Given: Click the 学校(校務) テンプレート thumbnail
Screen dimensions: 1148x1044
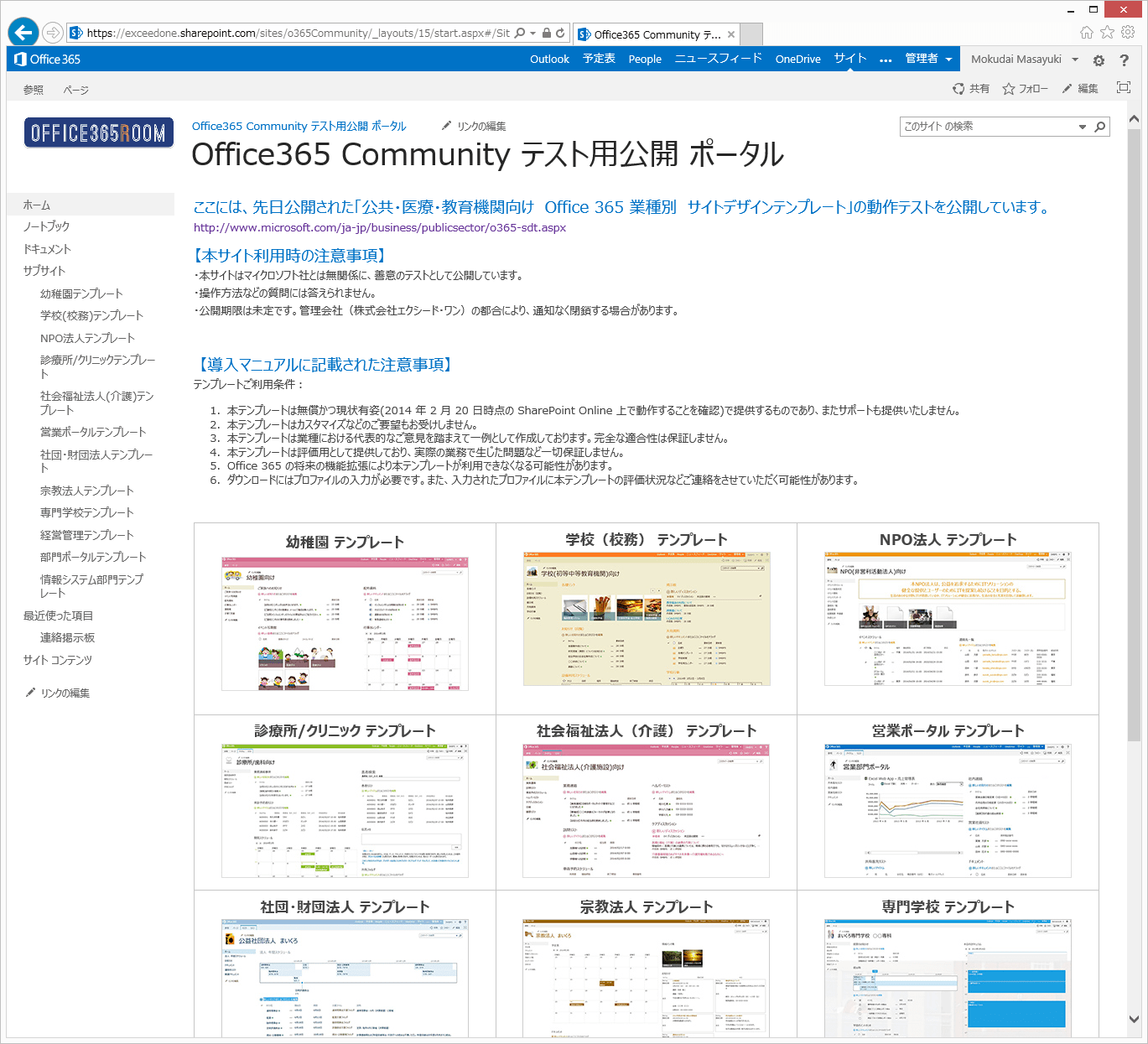Looking at the screenshot, I should [646, 619].
